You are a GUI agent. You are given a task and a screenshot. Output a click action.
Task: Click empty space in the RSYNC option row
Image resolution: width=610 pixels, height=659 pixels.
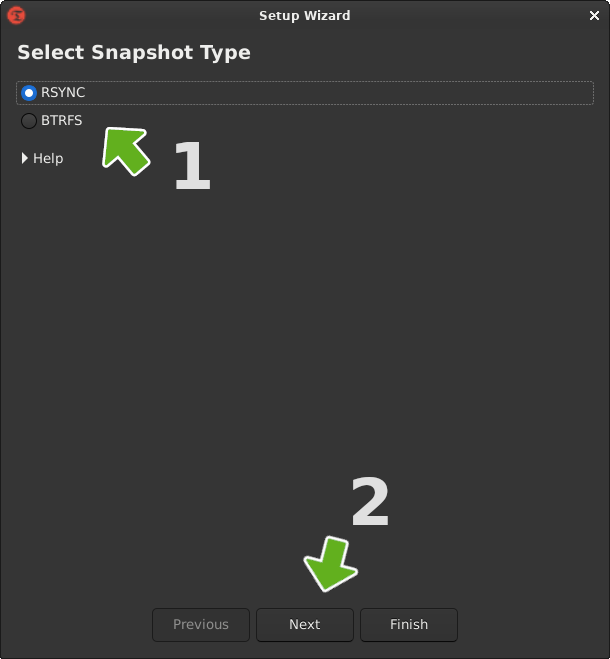tap(350, 93)
